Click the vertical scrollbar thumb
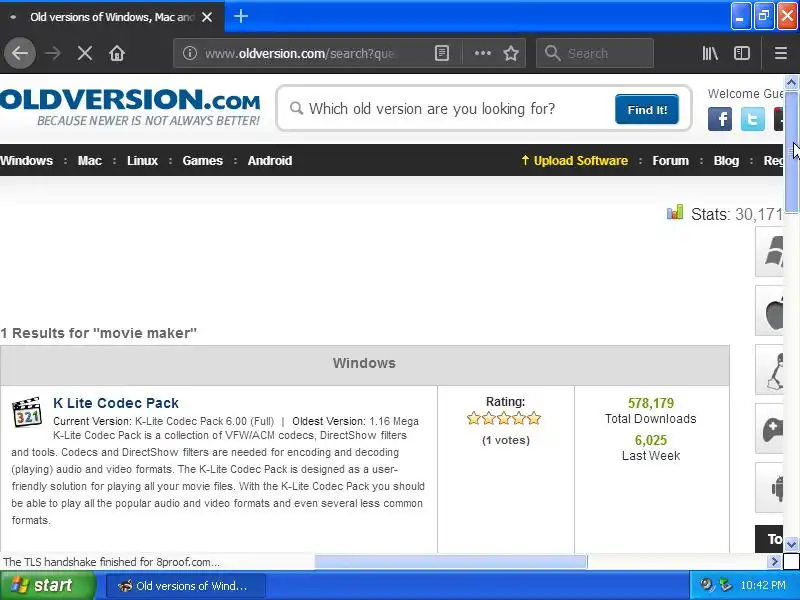 click(791, 151)
